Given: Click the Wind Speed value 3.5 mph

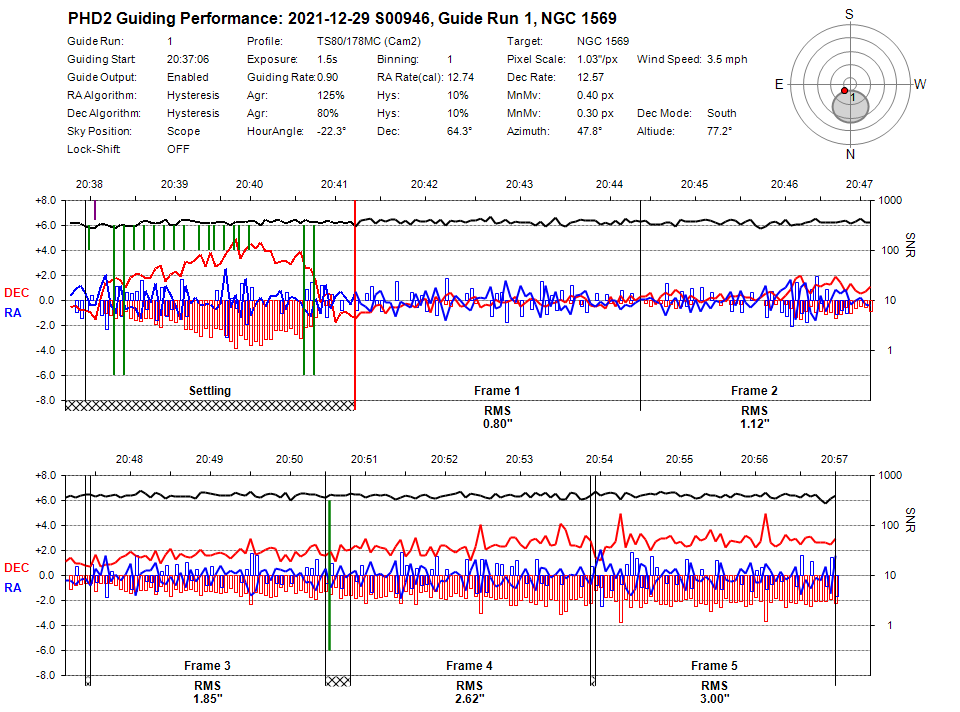Looking at the screenshot, I should (x=727, y=59).
